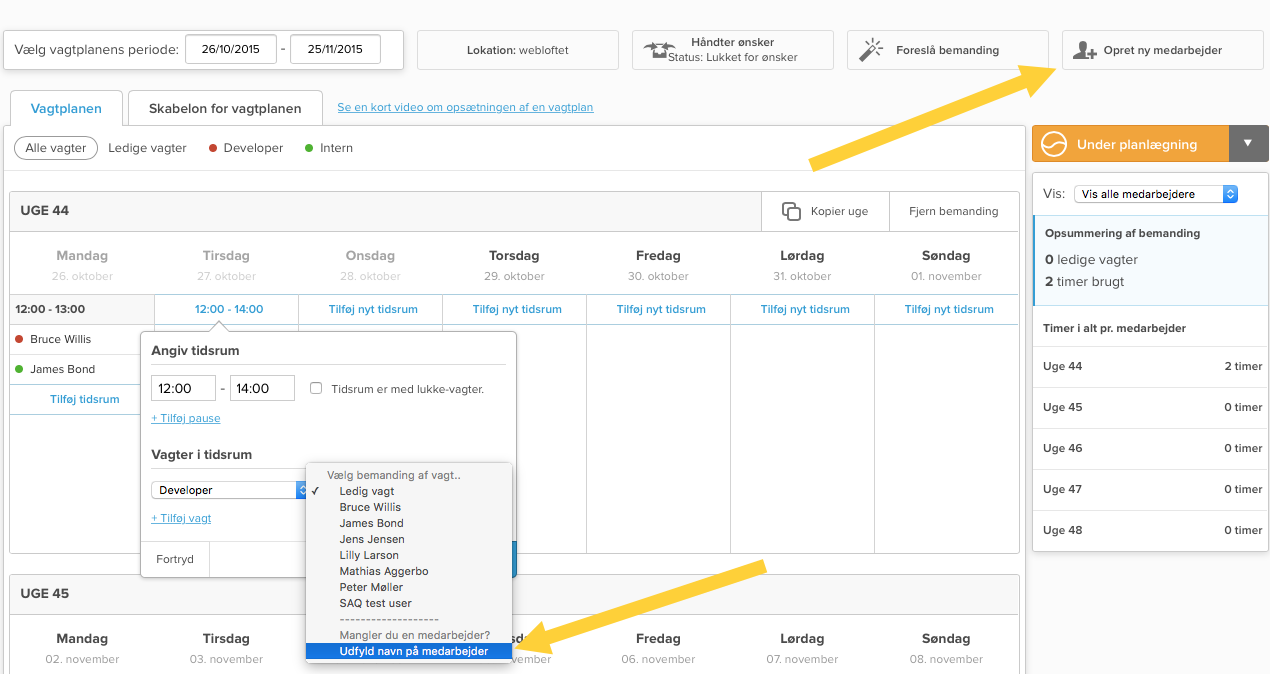
Task: Open the Under planlægning dropdown arrow
Action: [1247, 143]
